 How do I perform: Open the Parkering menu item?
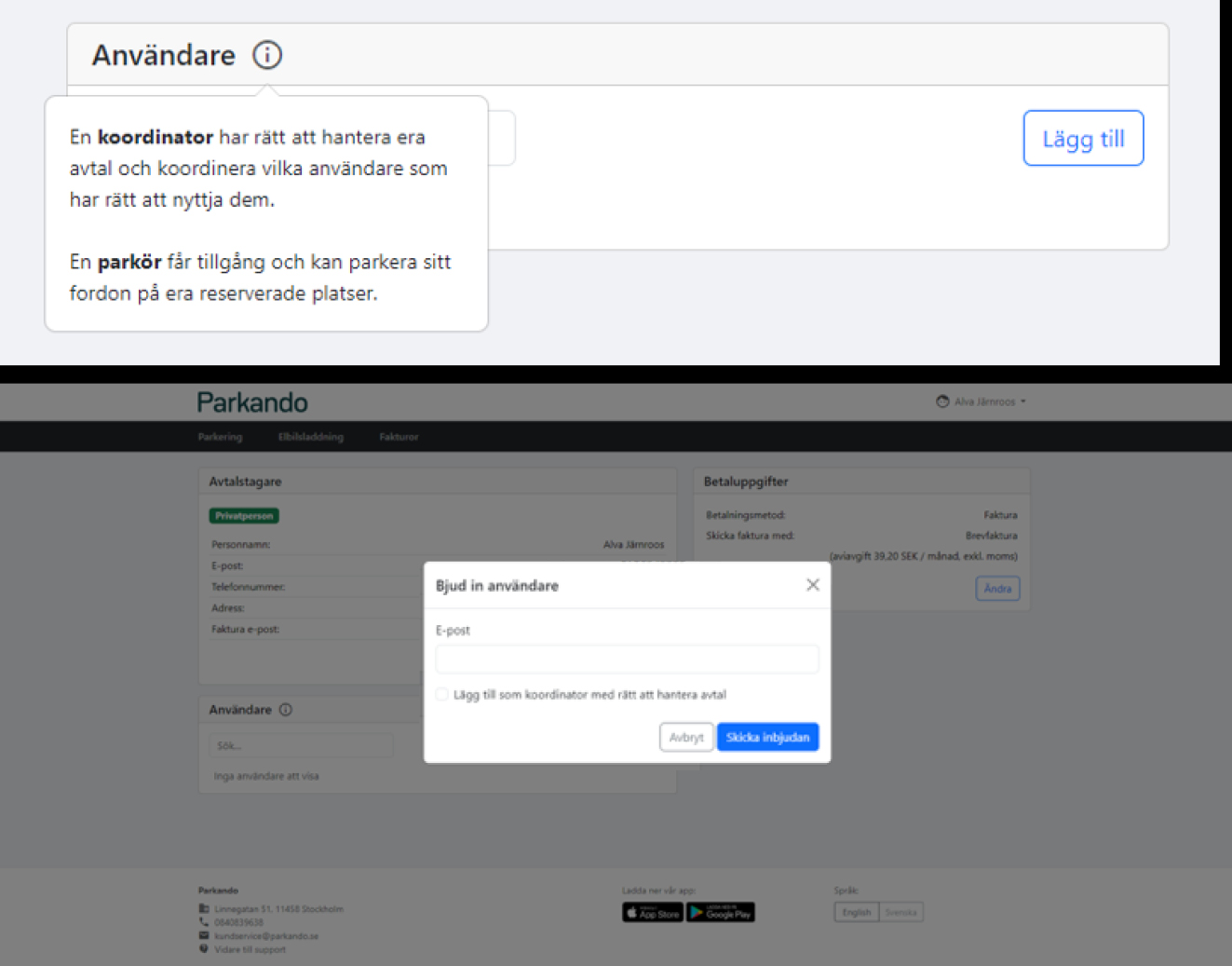click(220, 437)
